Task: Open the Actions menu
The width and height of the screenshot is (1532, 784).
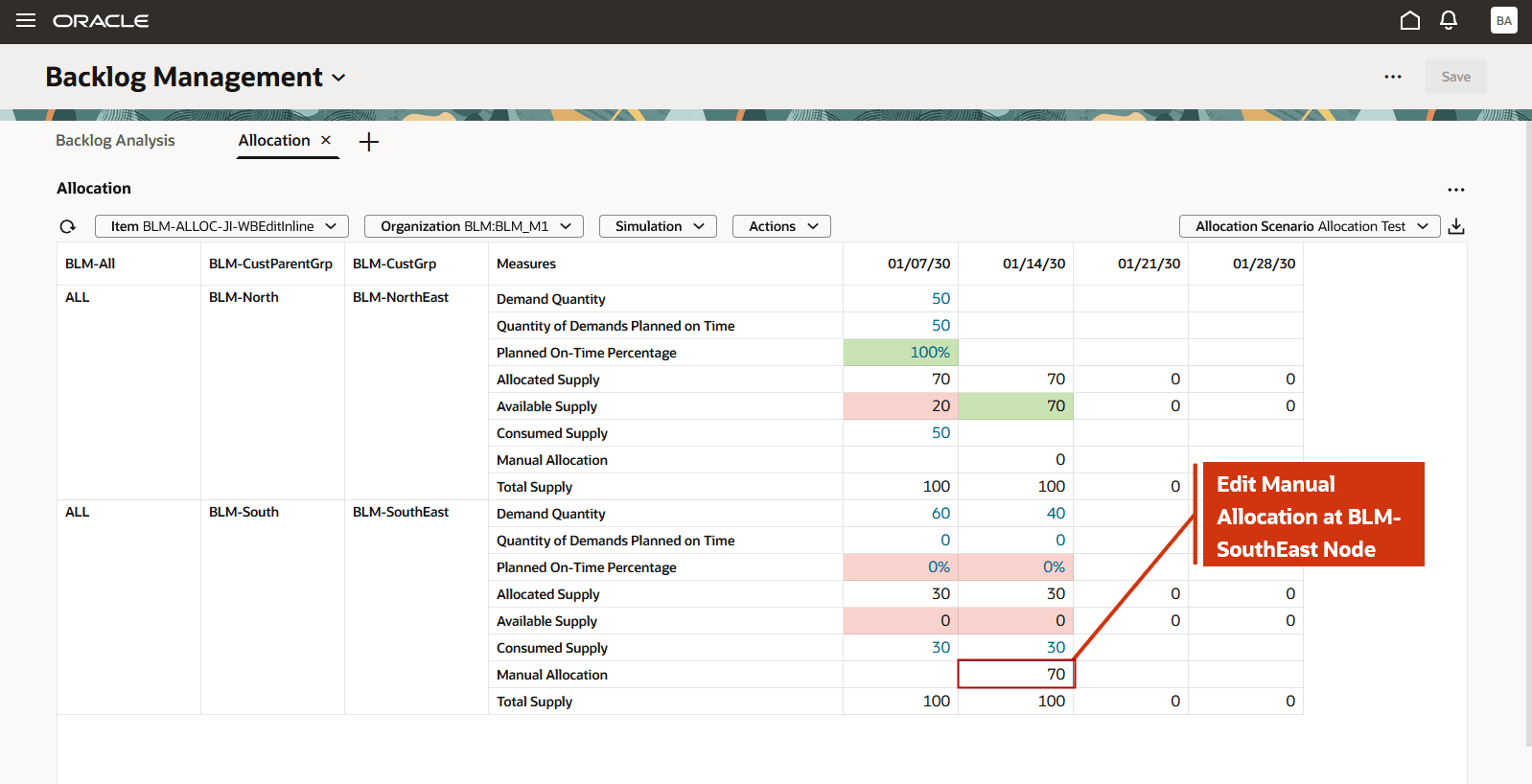Action: click(781, 226)
